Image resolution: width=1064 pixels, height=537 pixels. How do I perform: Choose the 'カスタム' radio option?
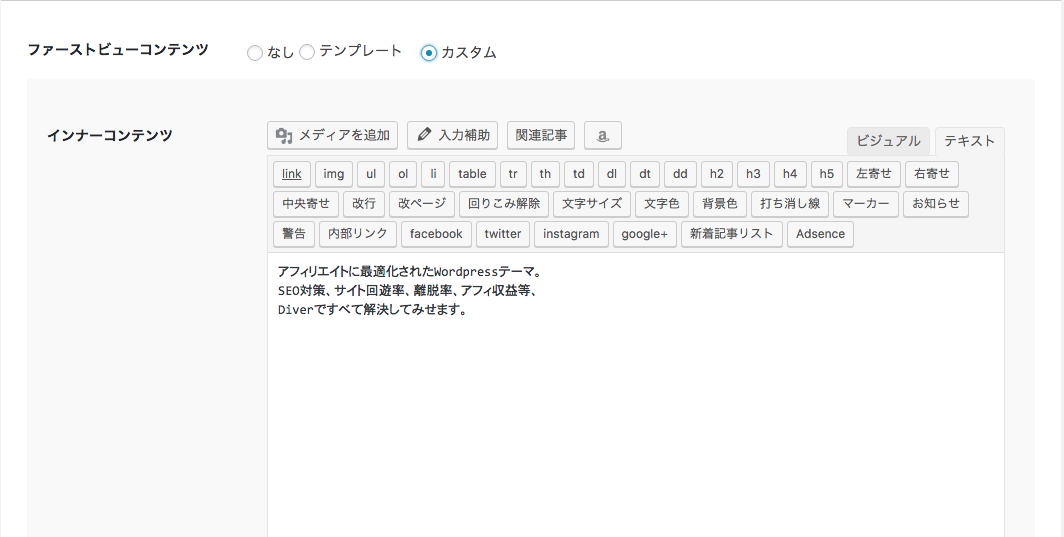click(x=429, y=53)
